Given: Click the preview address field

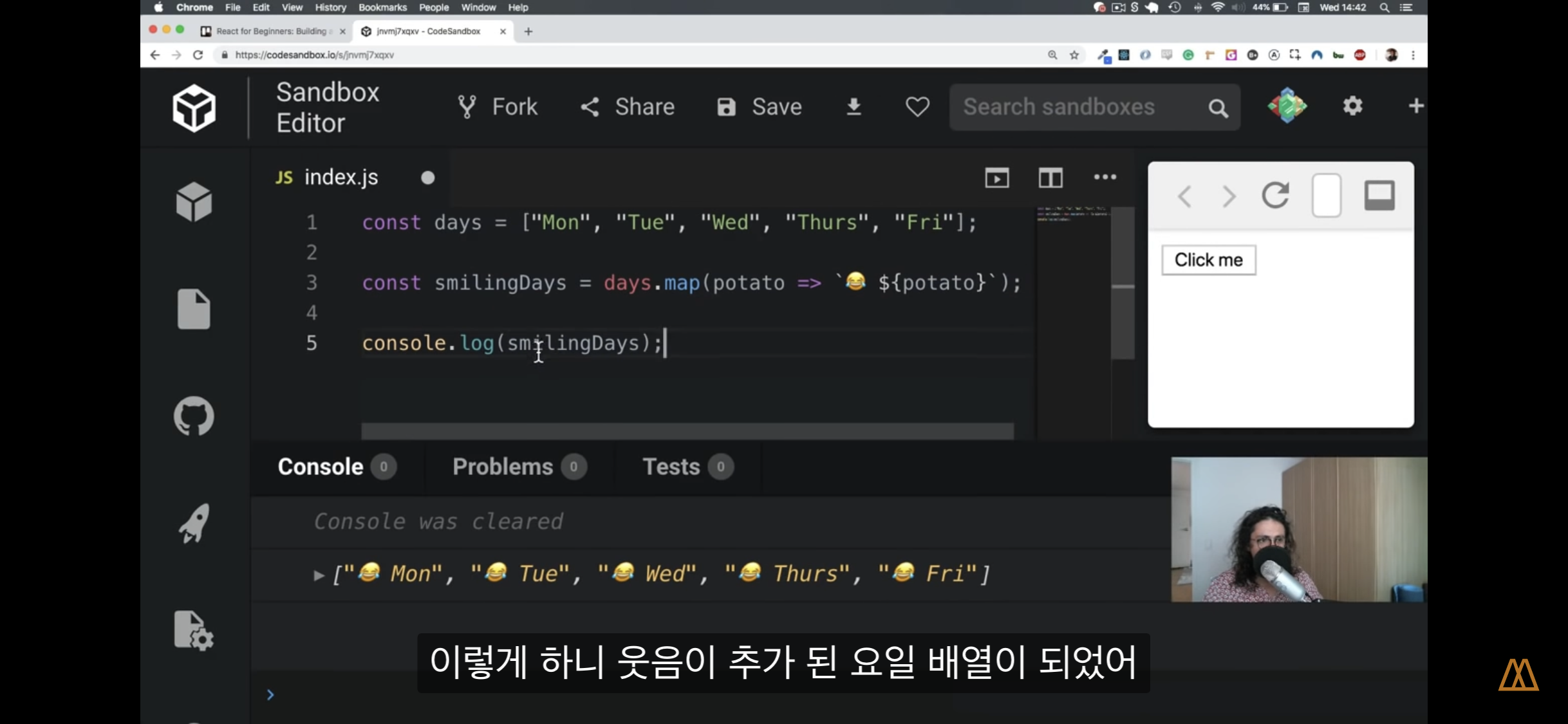Looking at the screenshot, I should 1327,195.
